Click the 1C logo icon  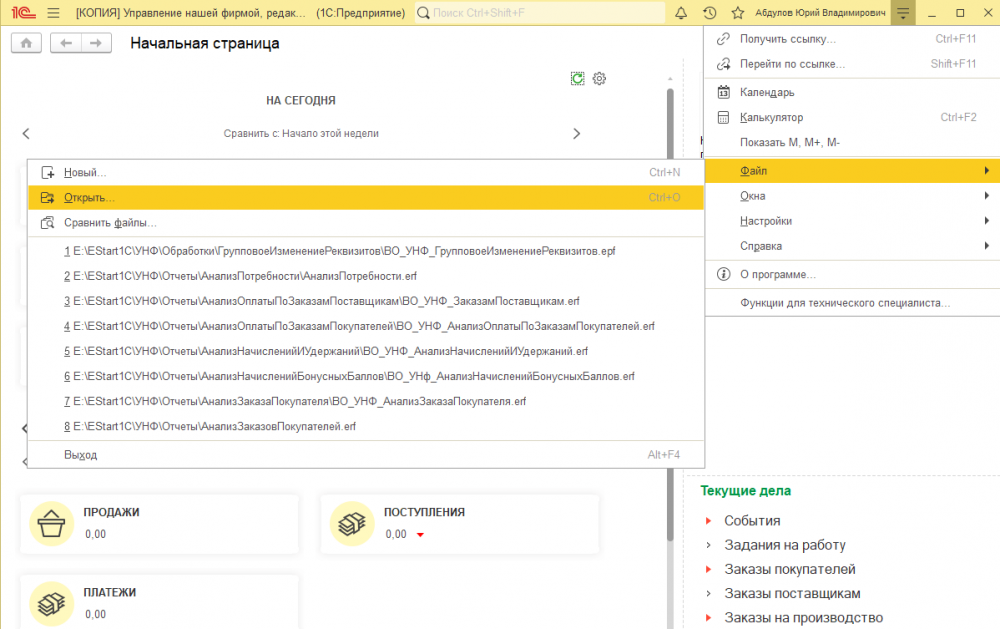point(23,13)
